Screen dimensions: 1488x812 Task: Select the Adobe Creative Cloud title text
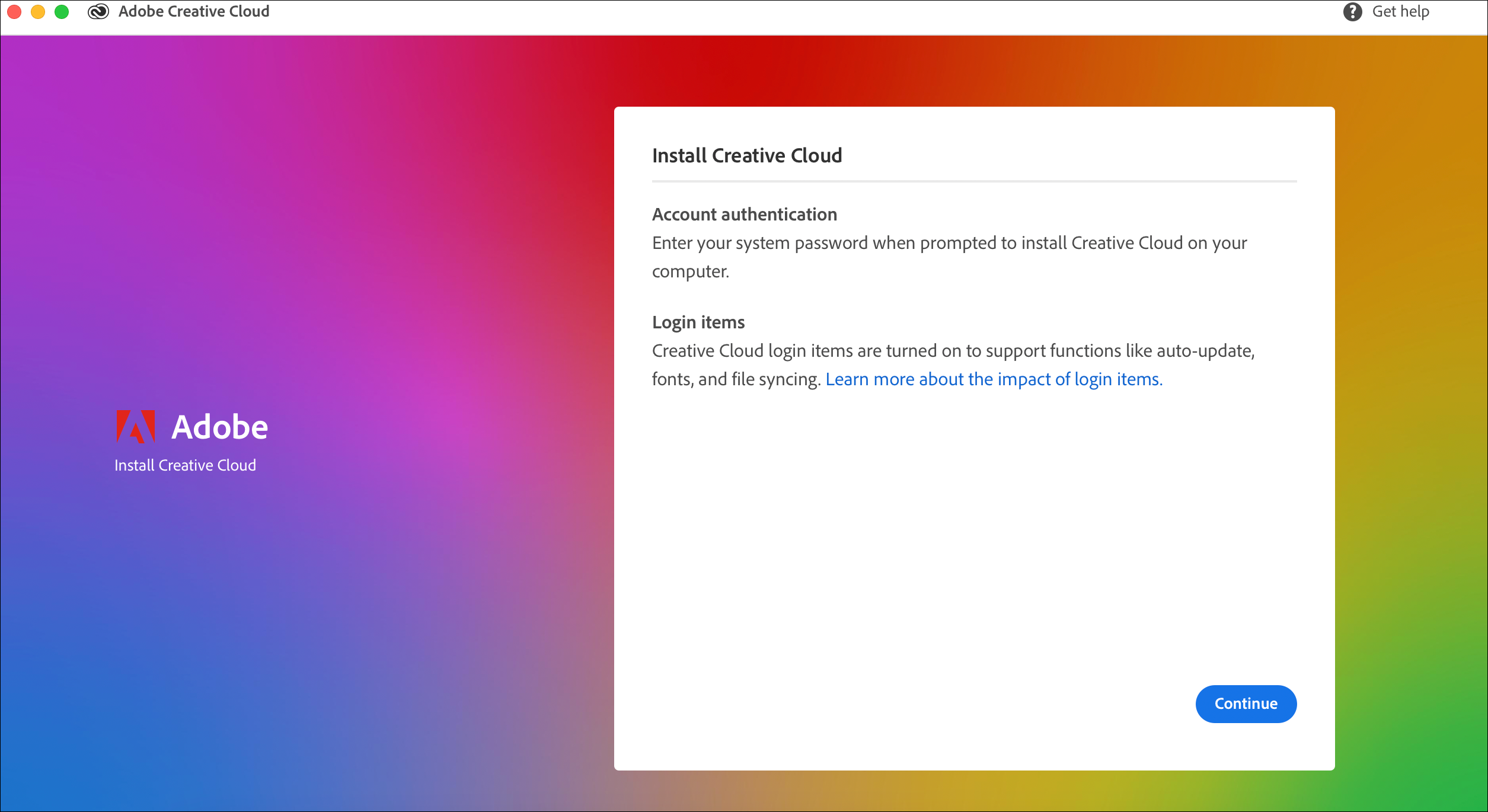[x=194, y=11]
